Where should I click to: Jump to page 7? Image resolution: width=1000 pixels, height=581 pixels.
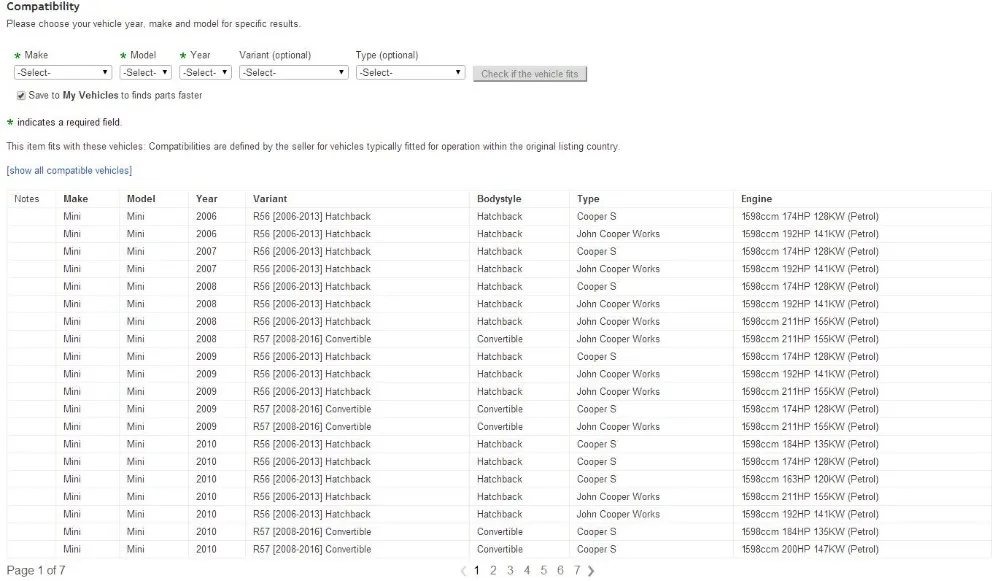577,571
